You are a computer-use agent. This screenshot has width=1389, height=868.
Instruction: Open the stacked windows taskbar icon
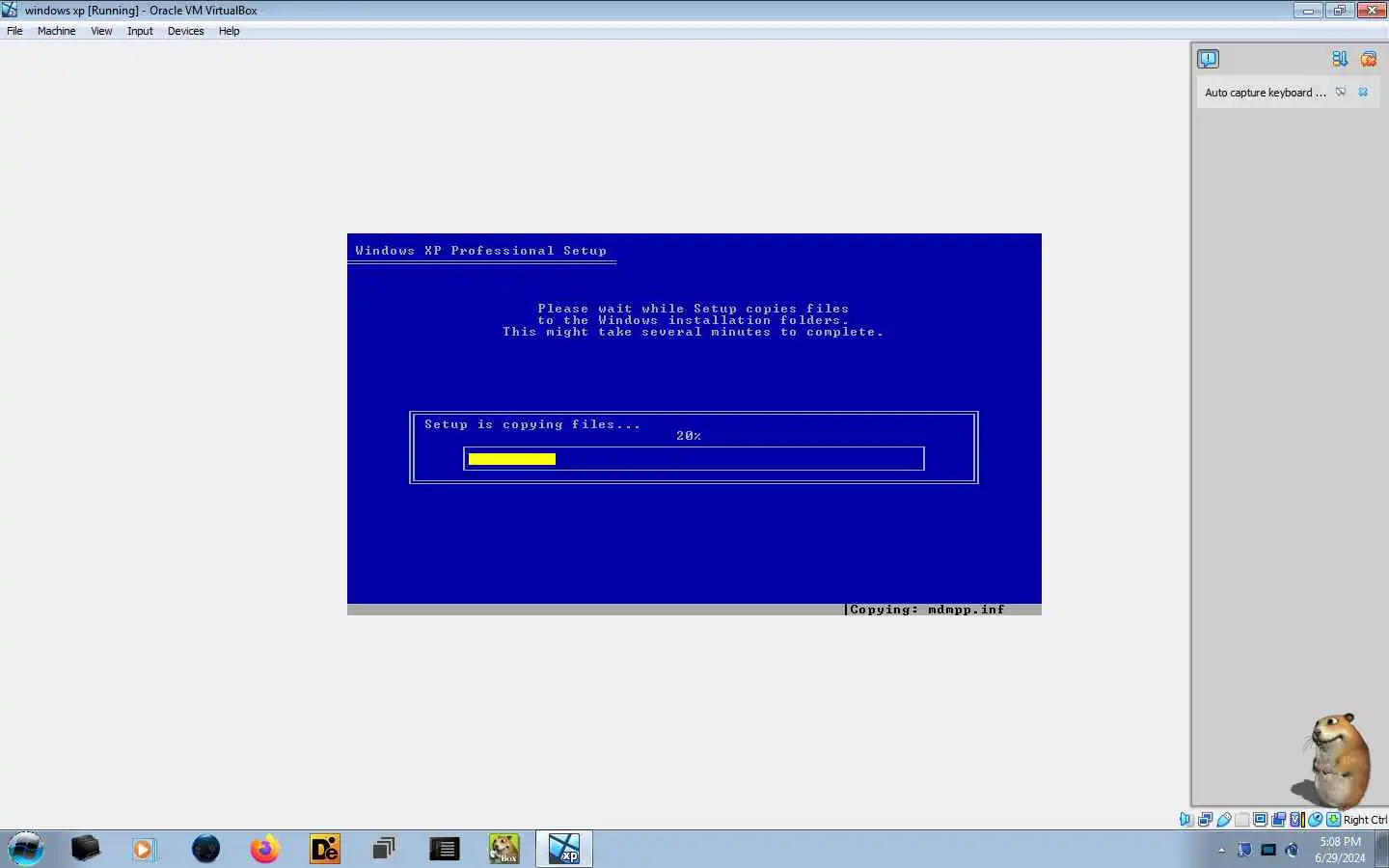(x=384, y=849)
